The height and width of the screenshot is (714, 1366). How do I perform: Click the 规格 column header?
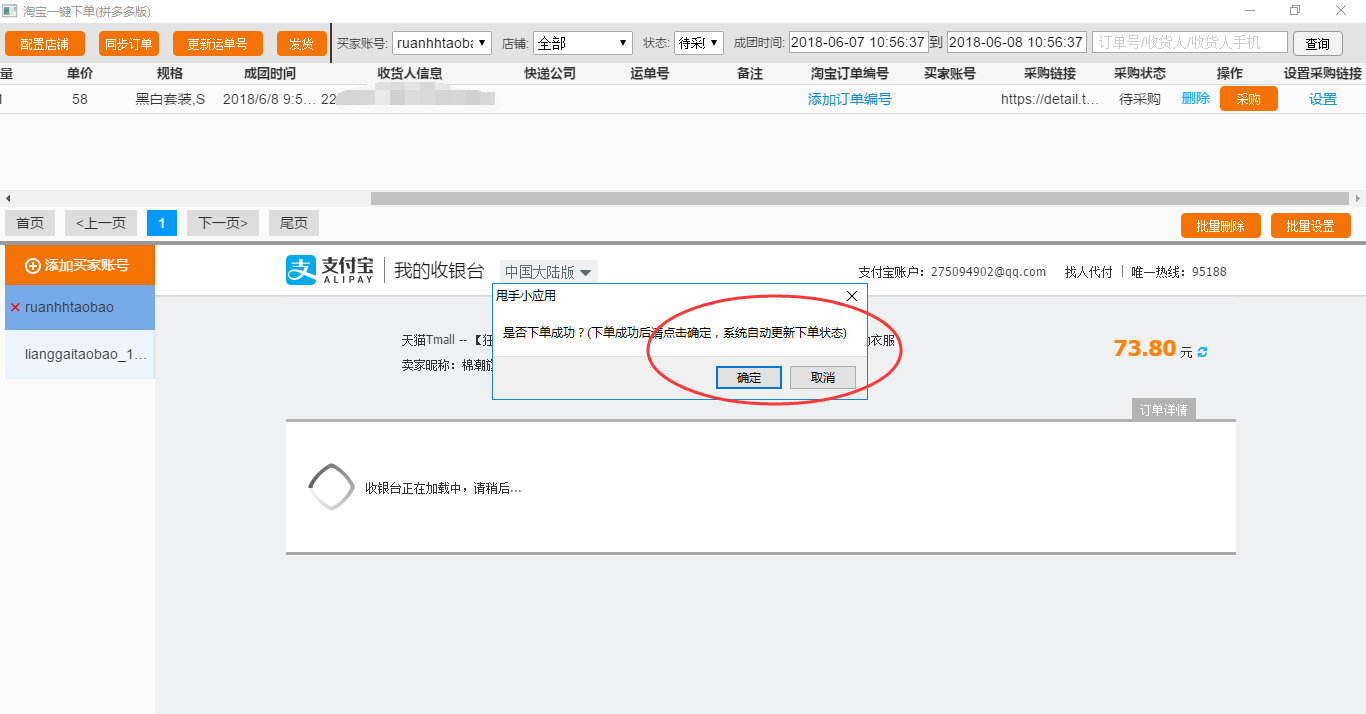coord(170,74)
